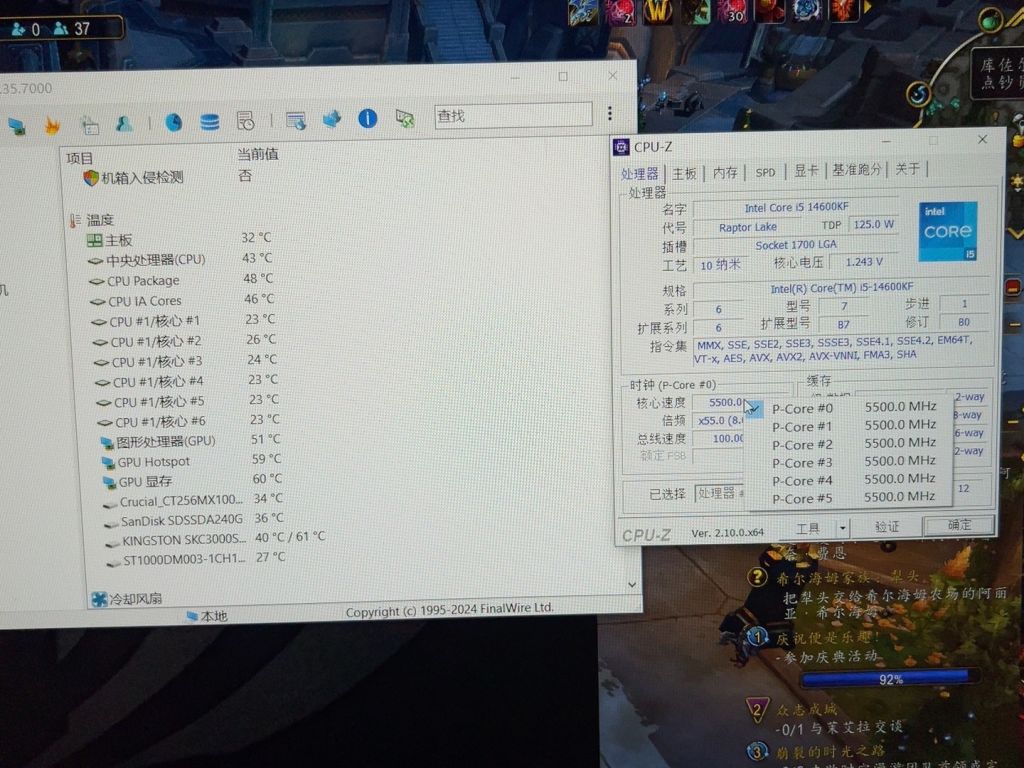Click the Intel Core i5 logo in CPU-Z
This screenshot has width=1024, height=768.
[946, 232]
